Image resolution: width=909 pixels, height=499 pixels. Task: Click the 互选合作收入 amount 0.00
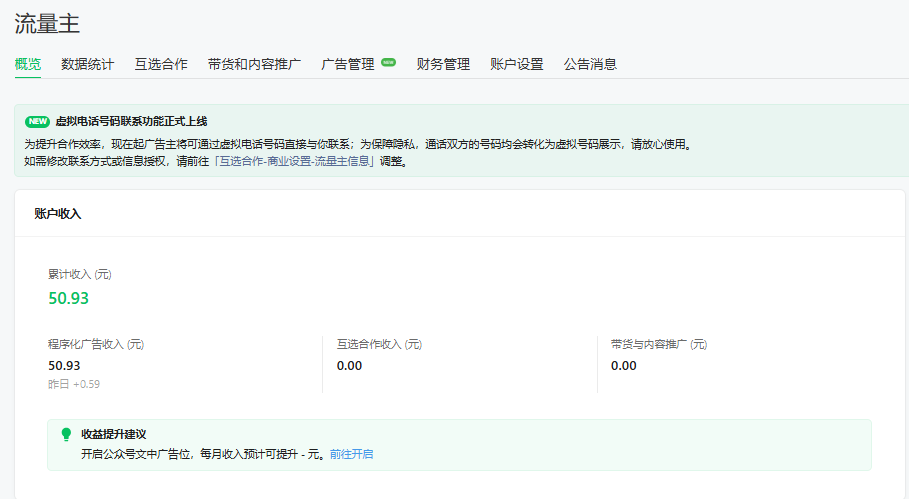pos(349,366)
